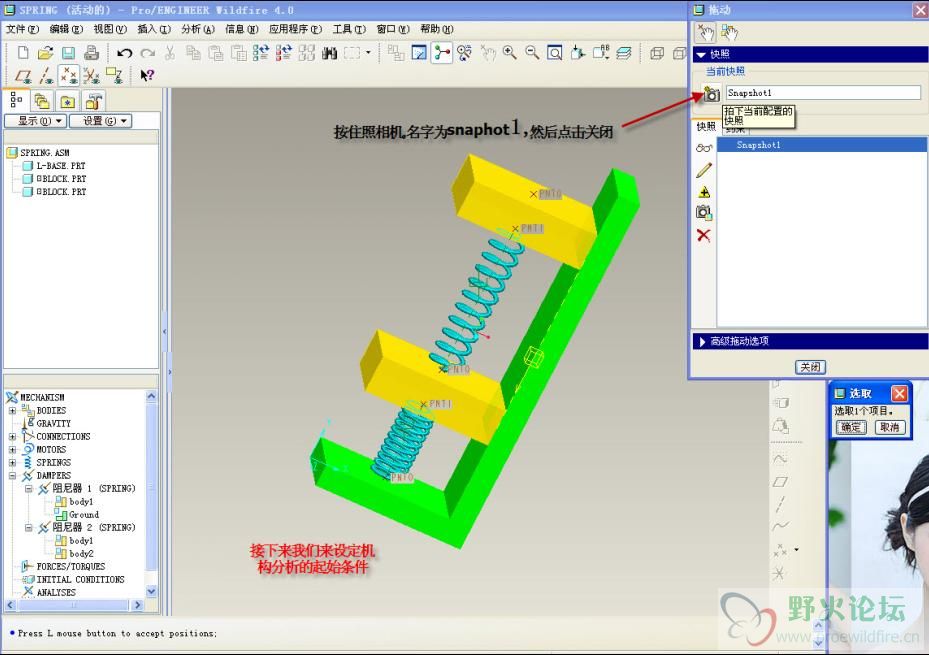Toggle annotation element display icon
The height and width of the screenshot is (655, 929).
click(114, 75)
